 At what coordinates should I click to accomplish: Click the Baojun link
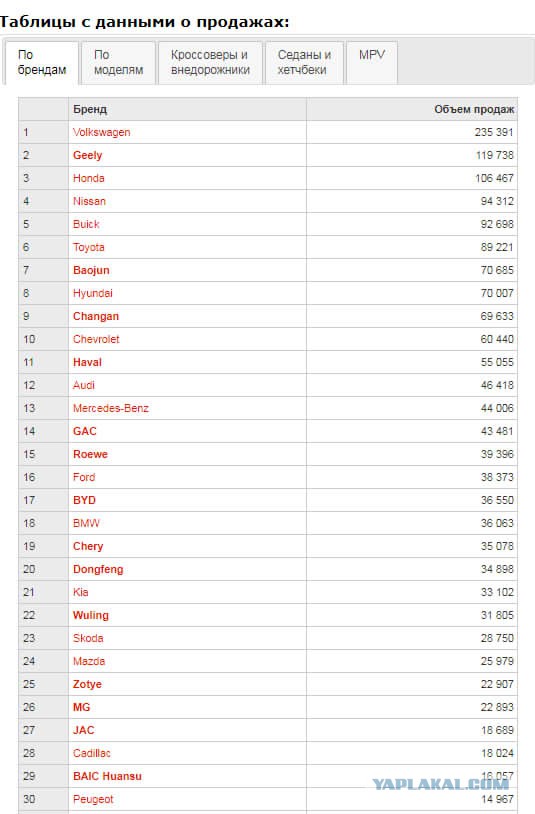pos(91,270)
